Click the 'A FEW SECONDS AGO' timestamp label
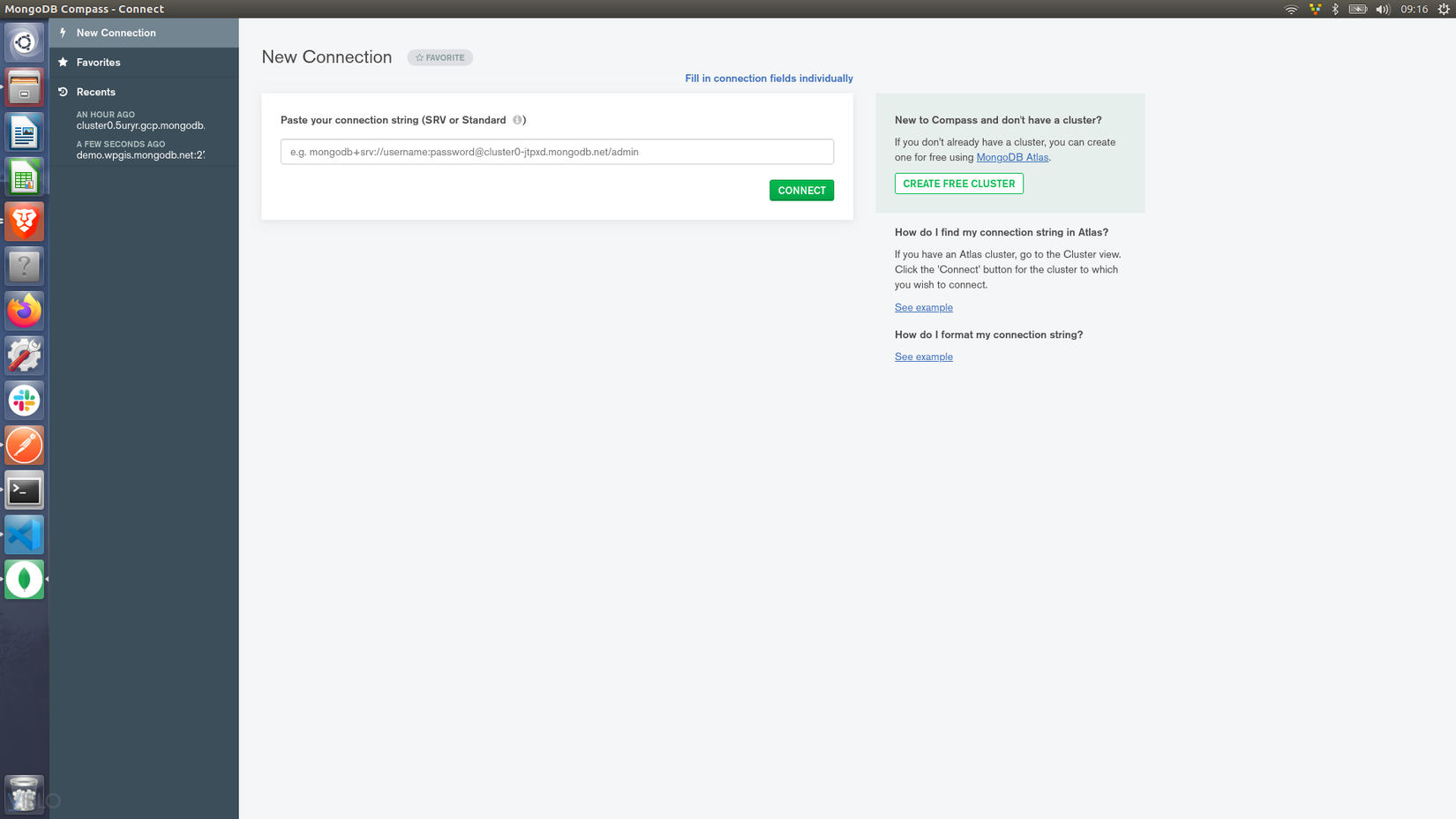Screen dimensions: 1456x819 [121, 144]
